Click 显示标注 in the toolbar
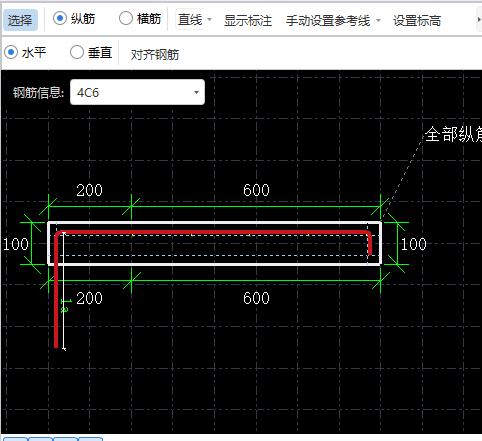 248,21
